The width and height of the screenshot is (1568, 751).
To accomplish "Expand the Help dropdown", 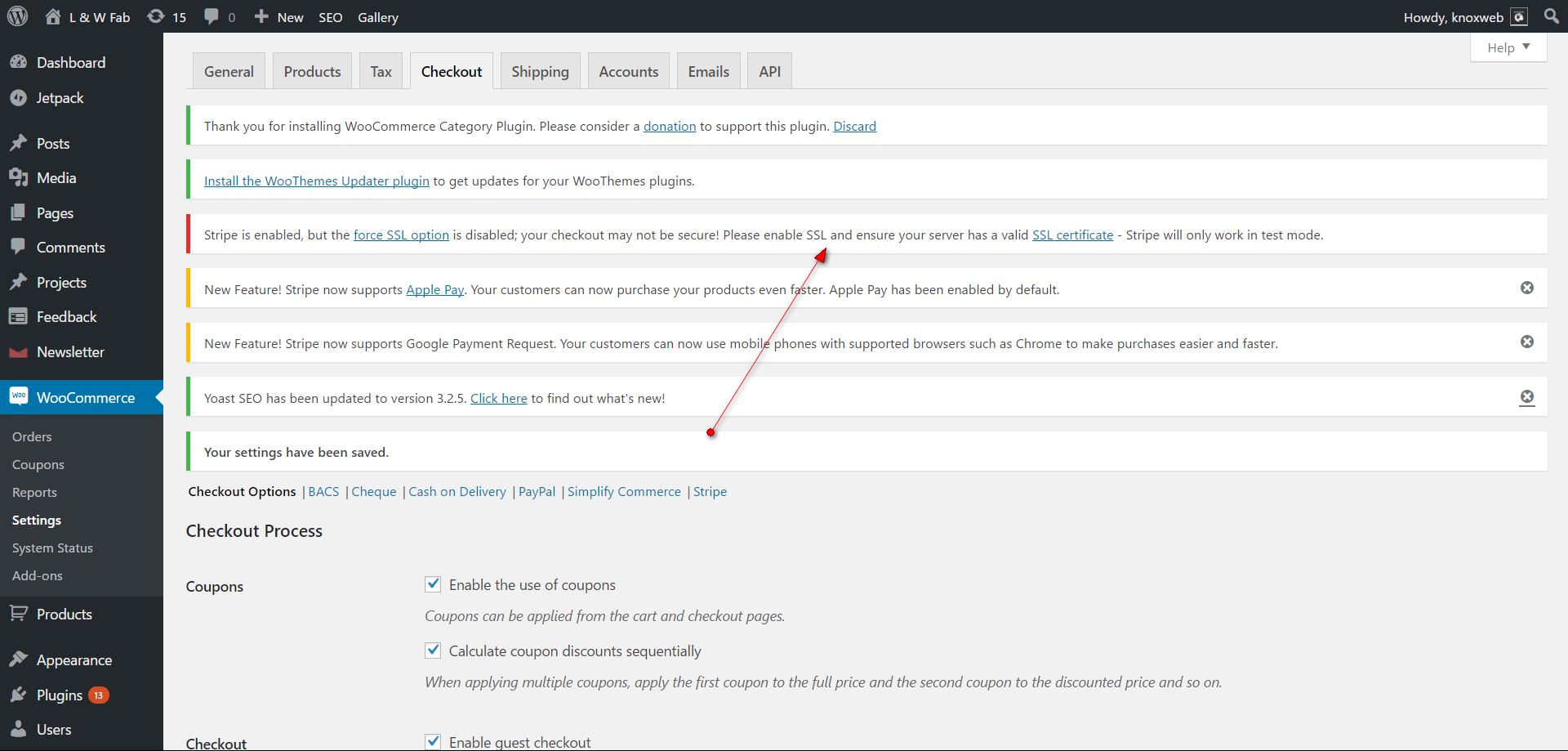I will pyautogui.click(x=1508, y=47).
